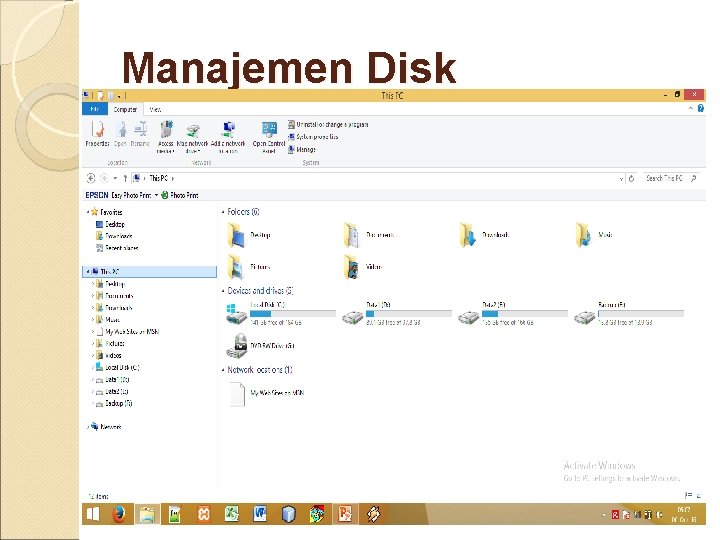Switch to details view layout button
720x540 pixels.
688,495
